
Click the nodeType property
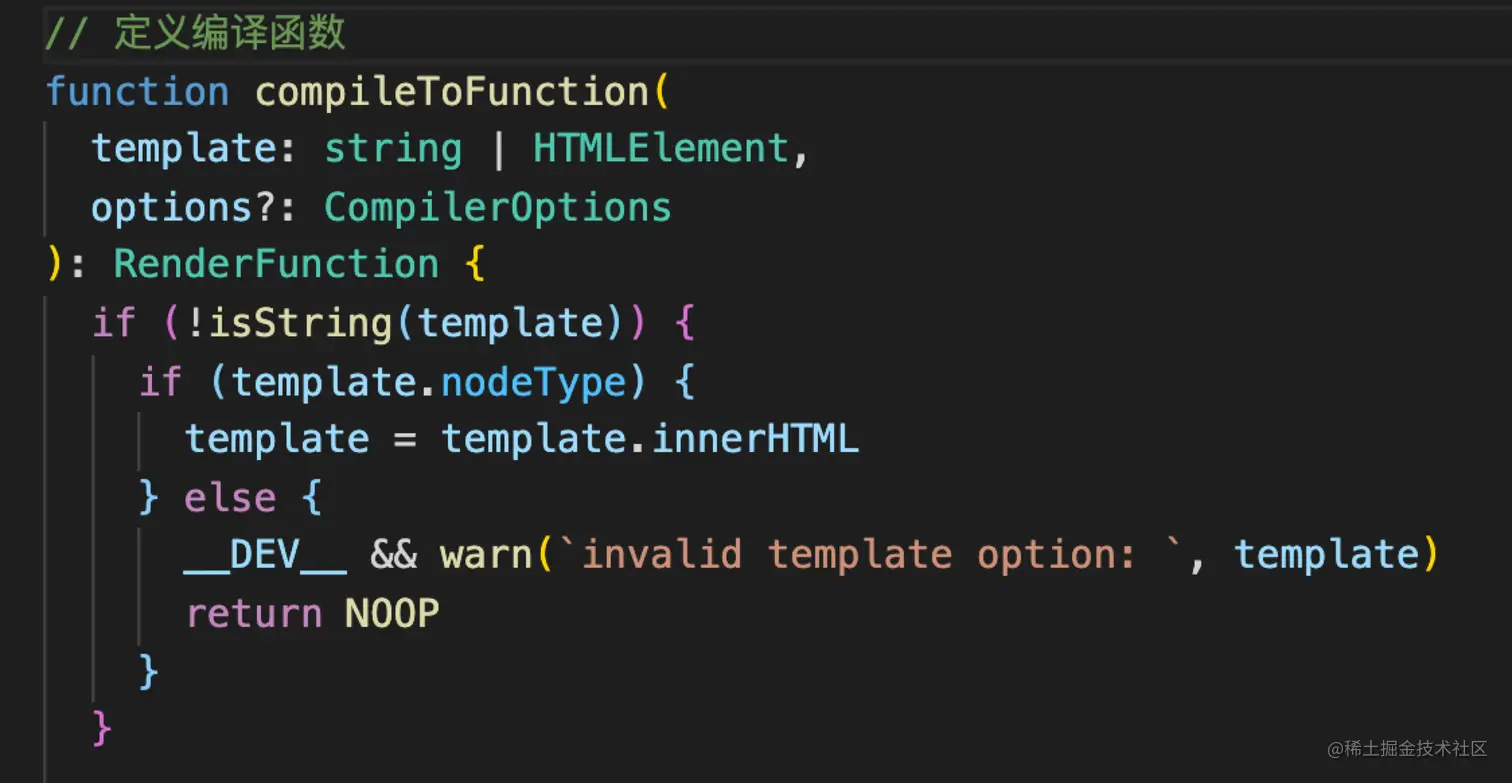coord(533,381)
